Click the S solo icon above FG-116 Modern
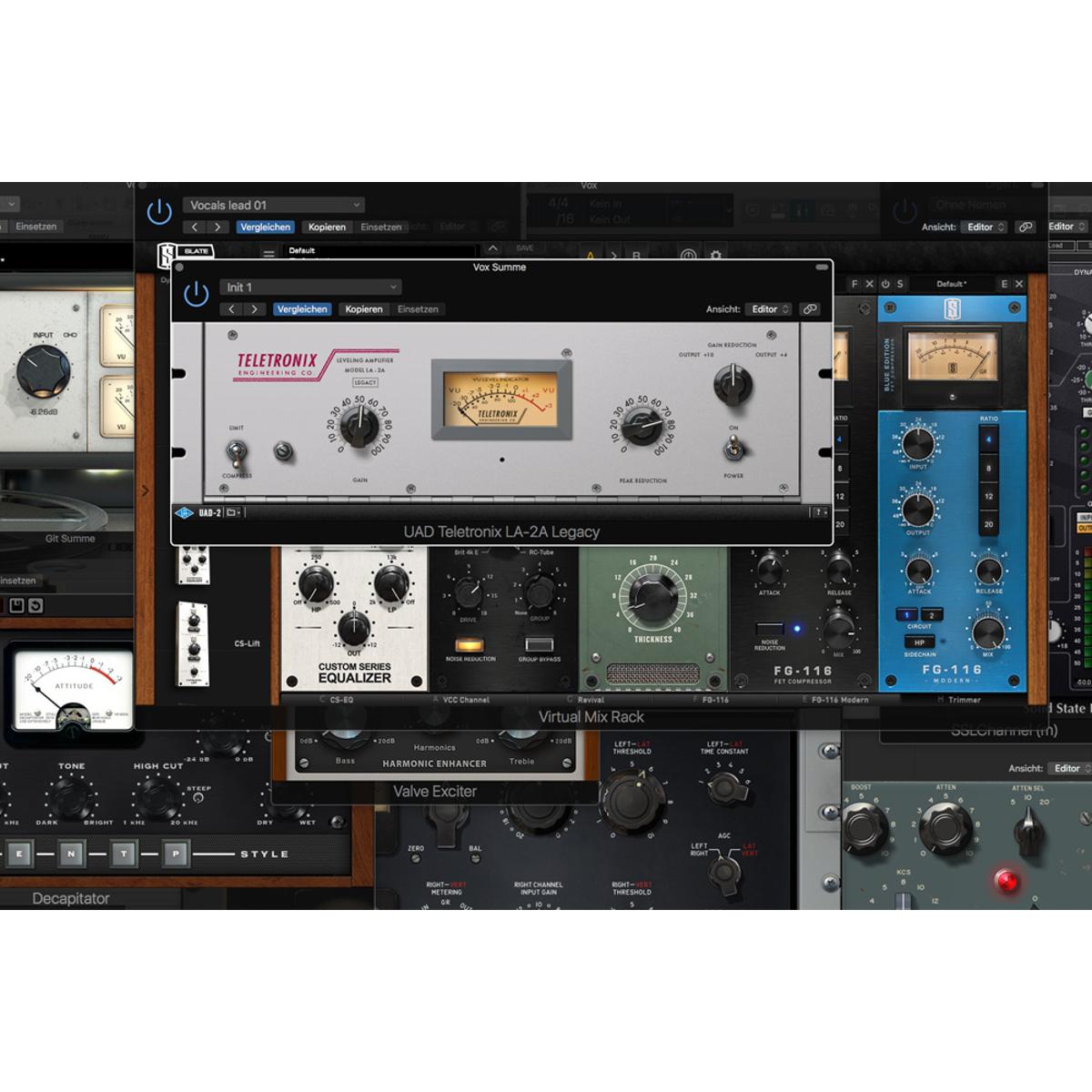 pos(900,284)
